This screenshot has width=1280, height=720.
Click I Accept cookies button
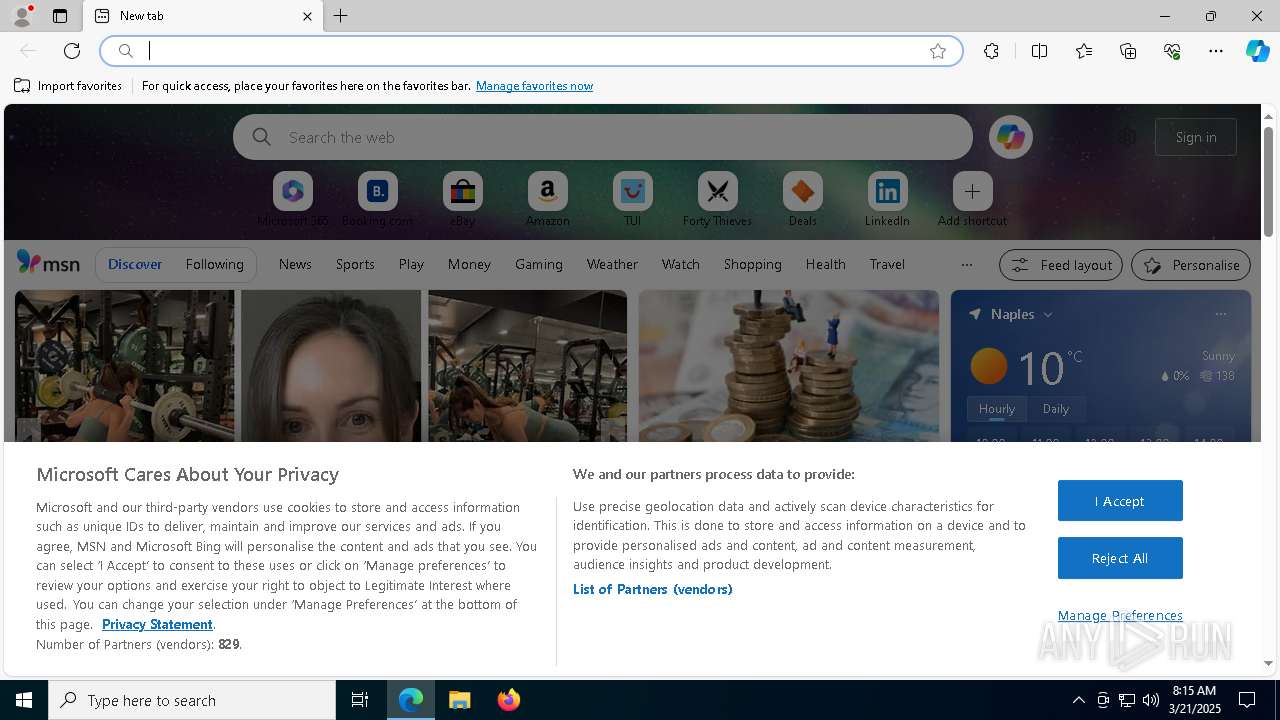pyautogui.click(x=1120, y=501)
